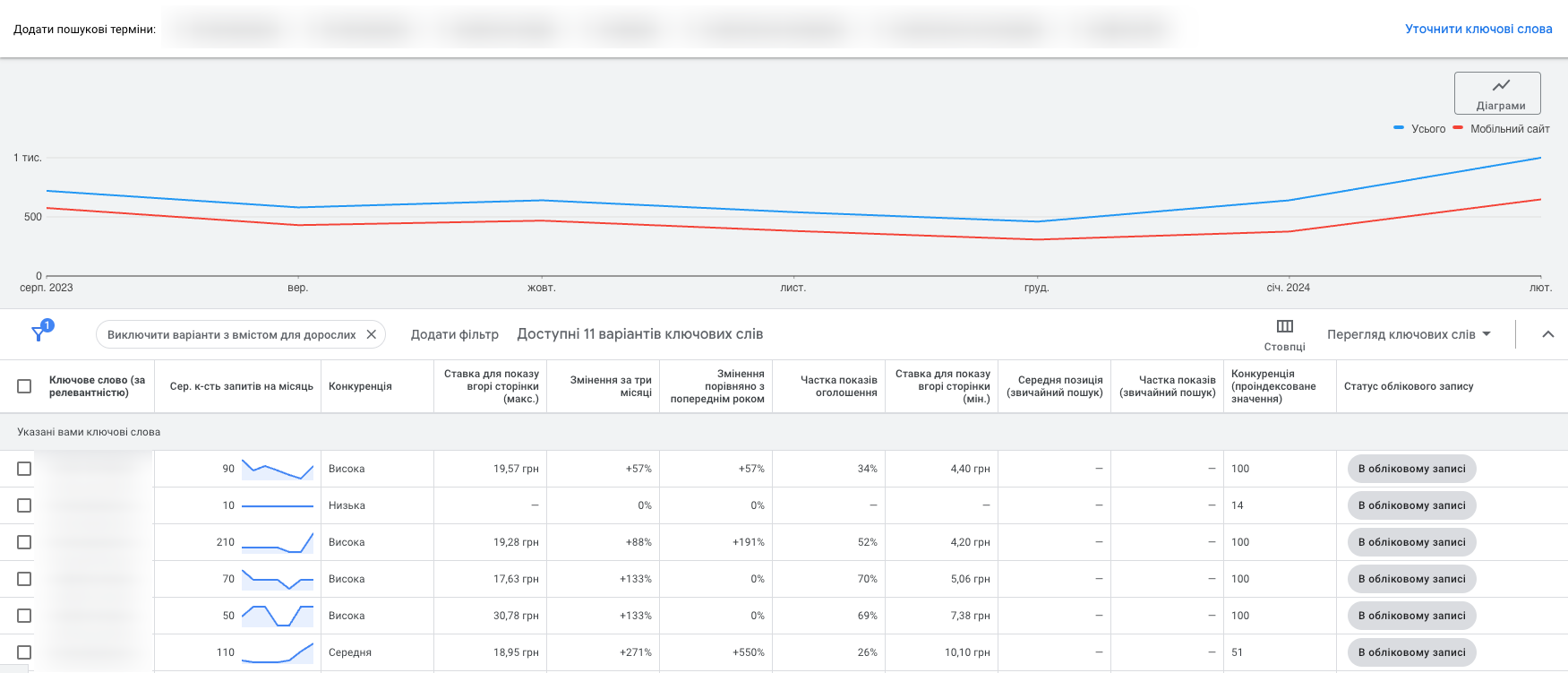Open the Діаграми chart options button
The width and height of the screenshot is (1568, 673).
coord(1497,93)
